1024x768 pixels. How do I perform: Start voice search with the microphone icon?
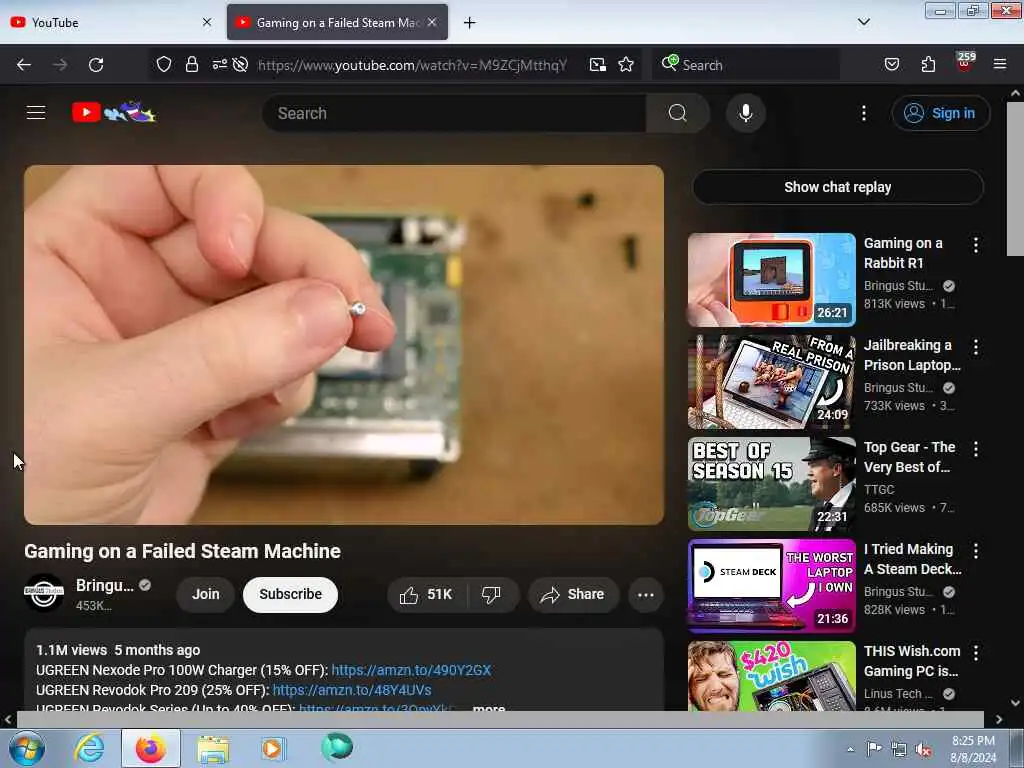(x=746, y=113)
